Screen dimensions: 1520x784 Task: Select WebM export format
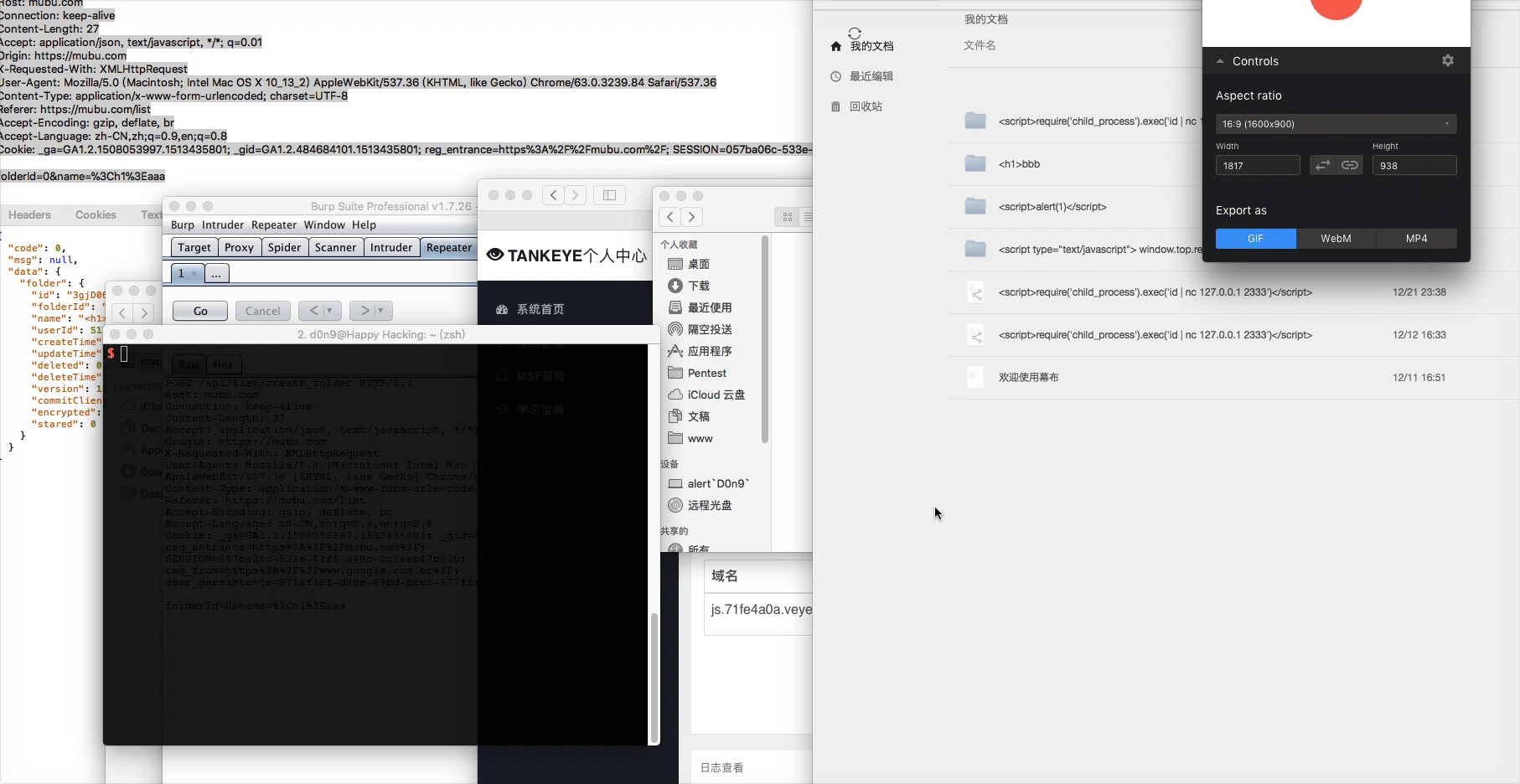[1336, 239]
